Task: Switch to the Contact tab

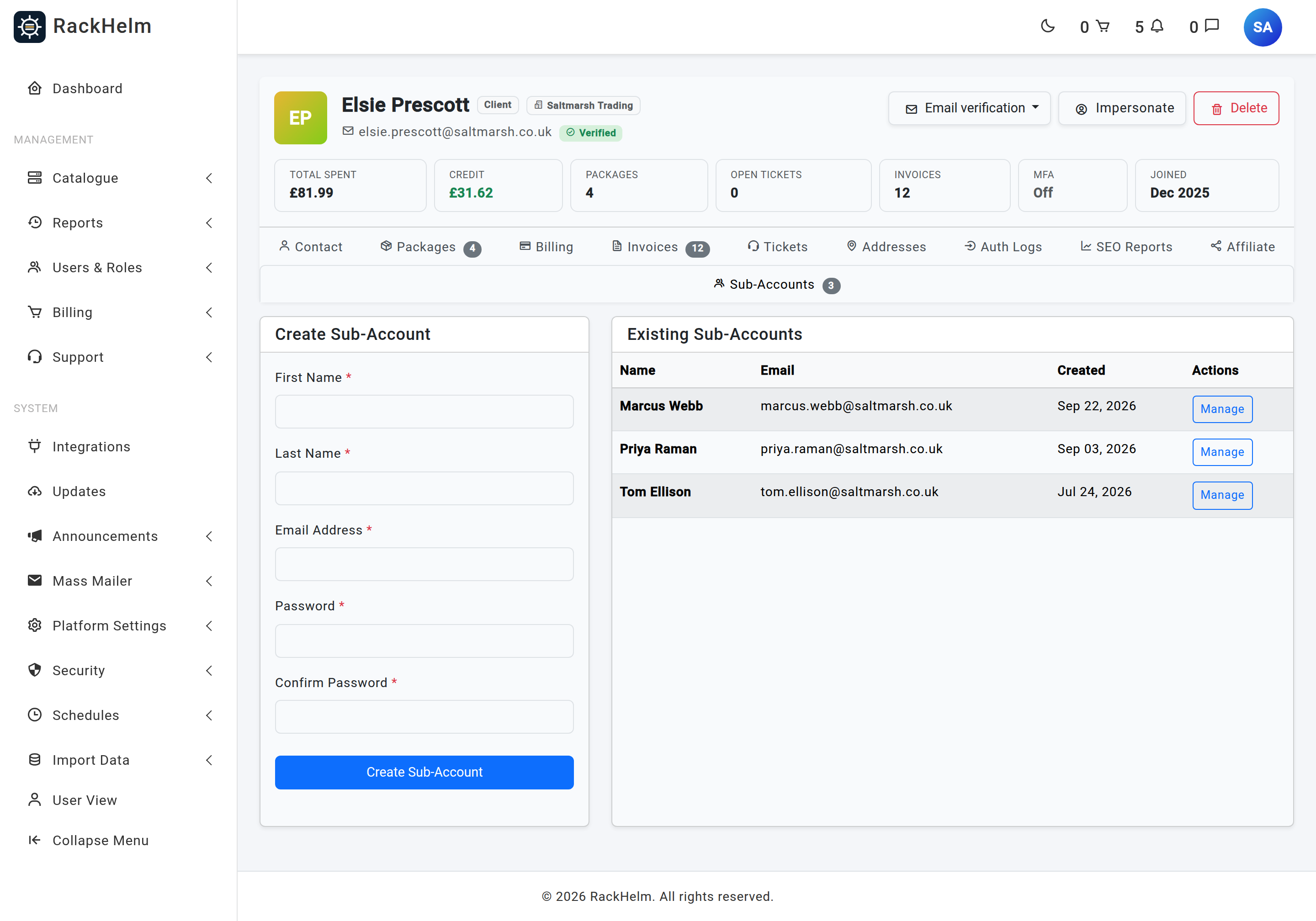Action: (311, 246)
